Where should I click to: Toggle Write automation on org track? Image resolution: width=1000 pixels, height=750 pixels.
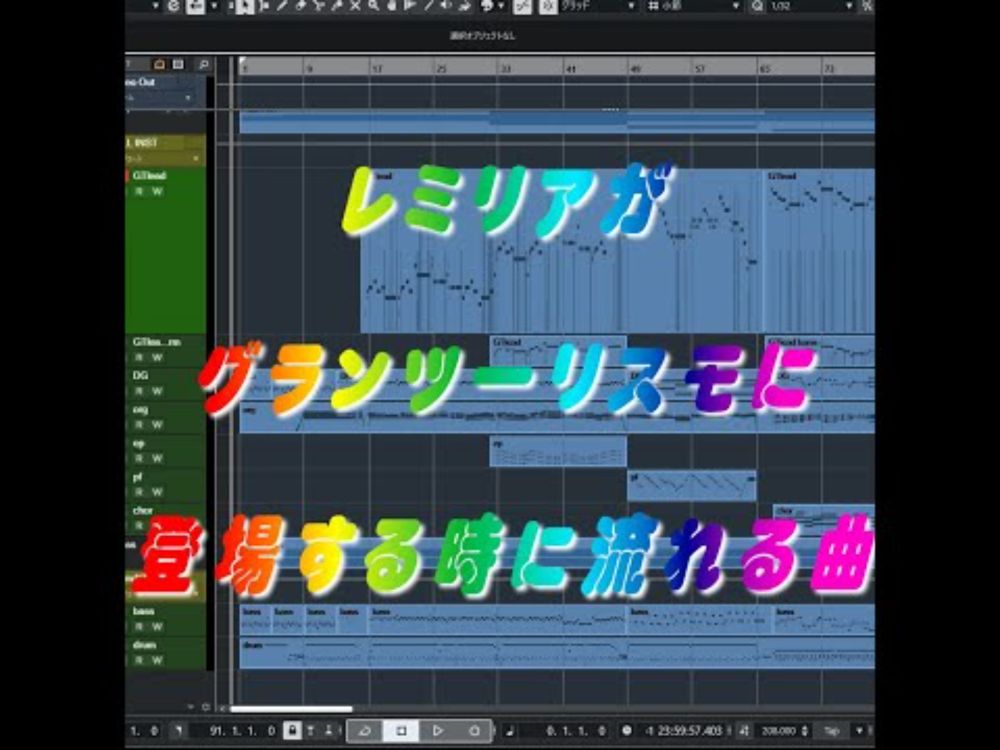pos(157,425)
